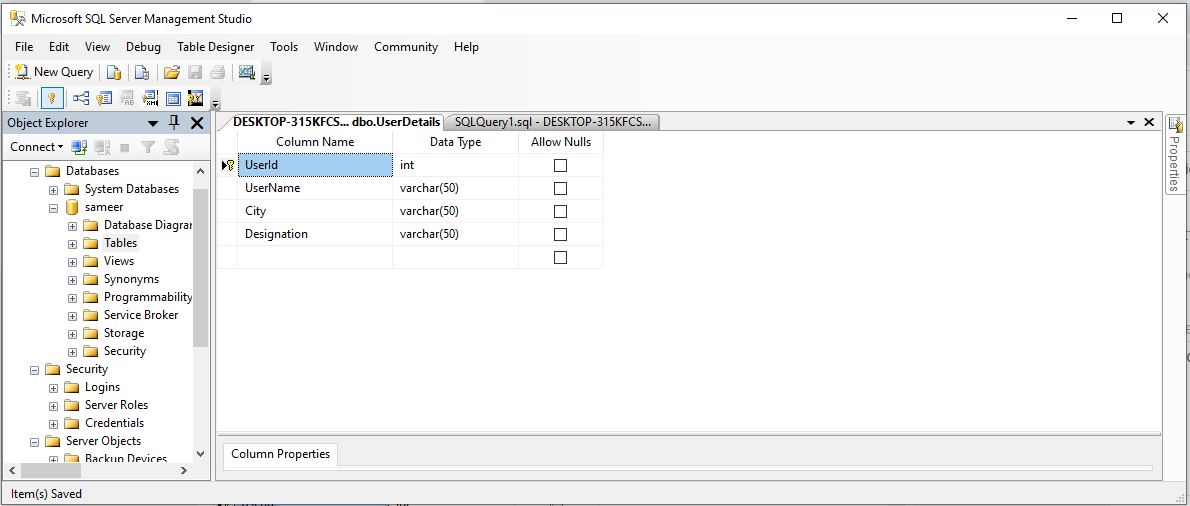The width and height of the screenshot is (1190, 506).
Task: Expand the Programmability node
Action: tap(72, 298)
